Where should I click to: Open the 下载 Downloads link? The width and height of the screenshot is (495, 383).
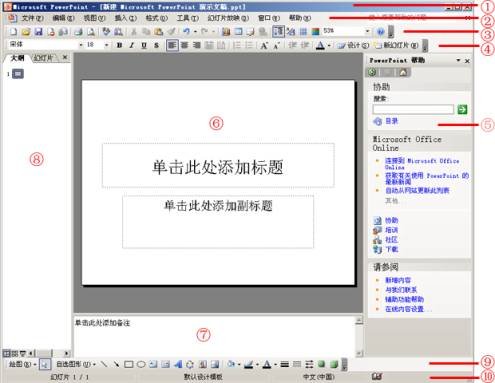pyautogui.click(x=392, y=249)
